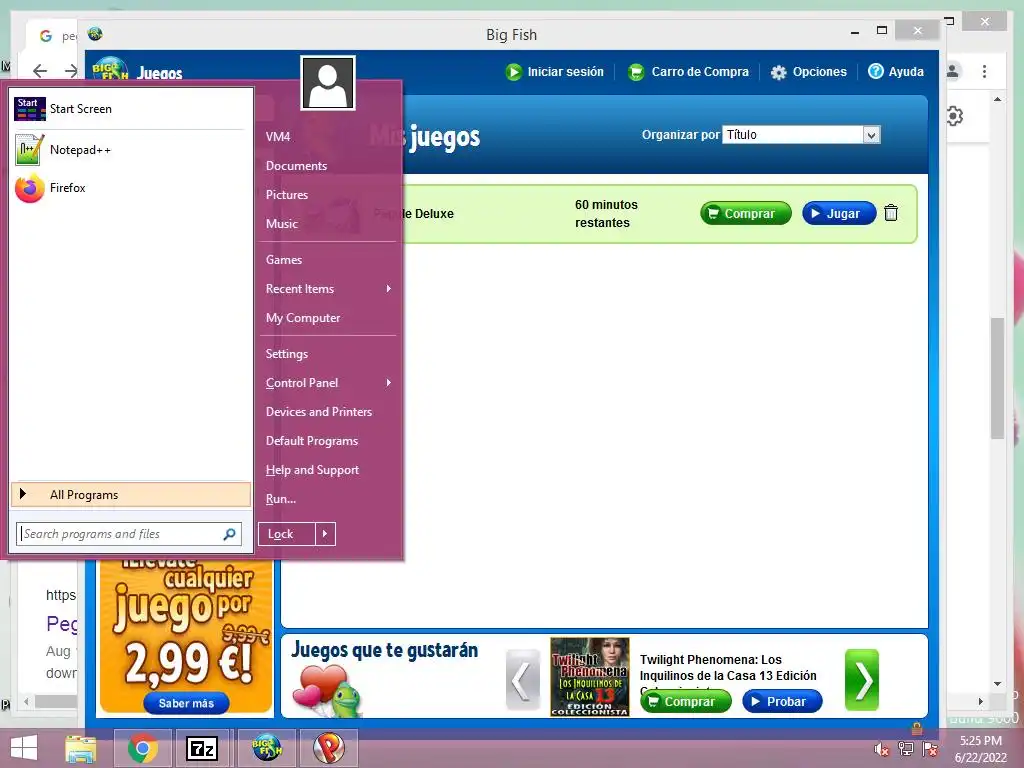Click Chrome profile avatar icon

(953, 71)
